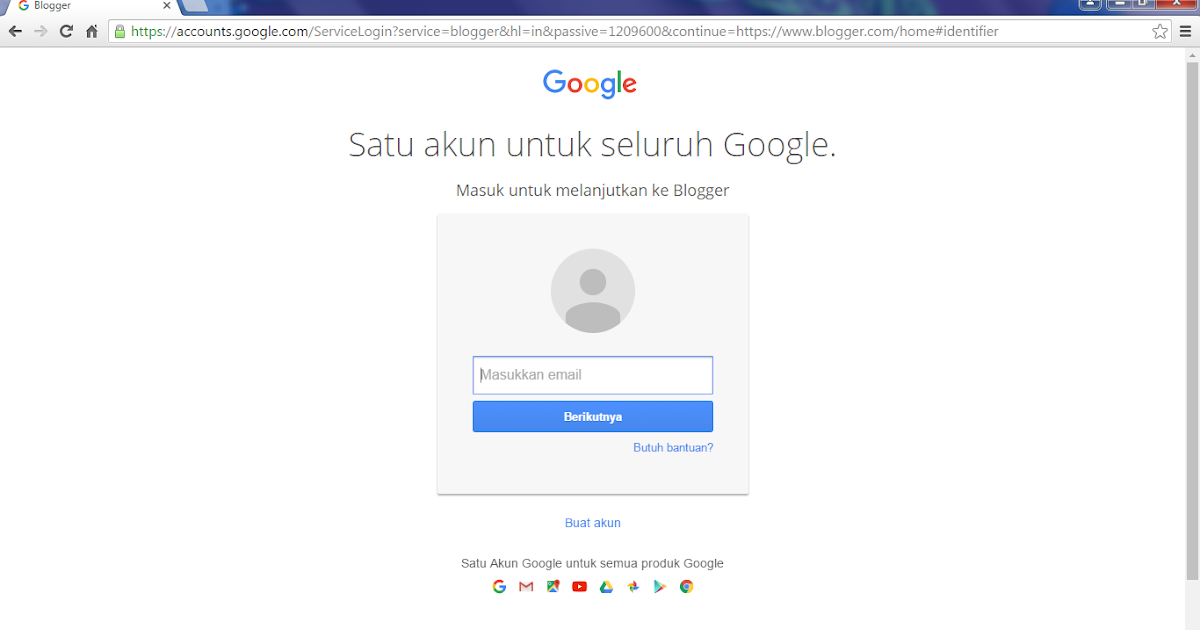1200x630 pixels.
Task: Focus the Masukkan email input field
Action: 593,375
